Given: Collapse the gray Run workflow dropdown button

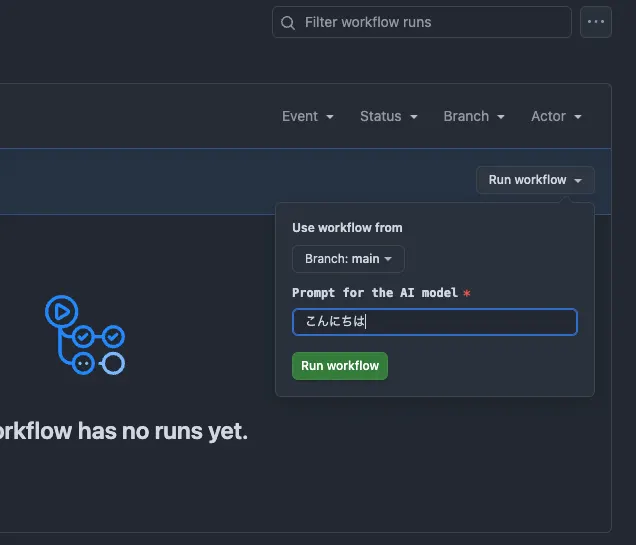Looking at the screenshot, I should coord(535,180).
